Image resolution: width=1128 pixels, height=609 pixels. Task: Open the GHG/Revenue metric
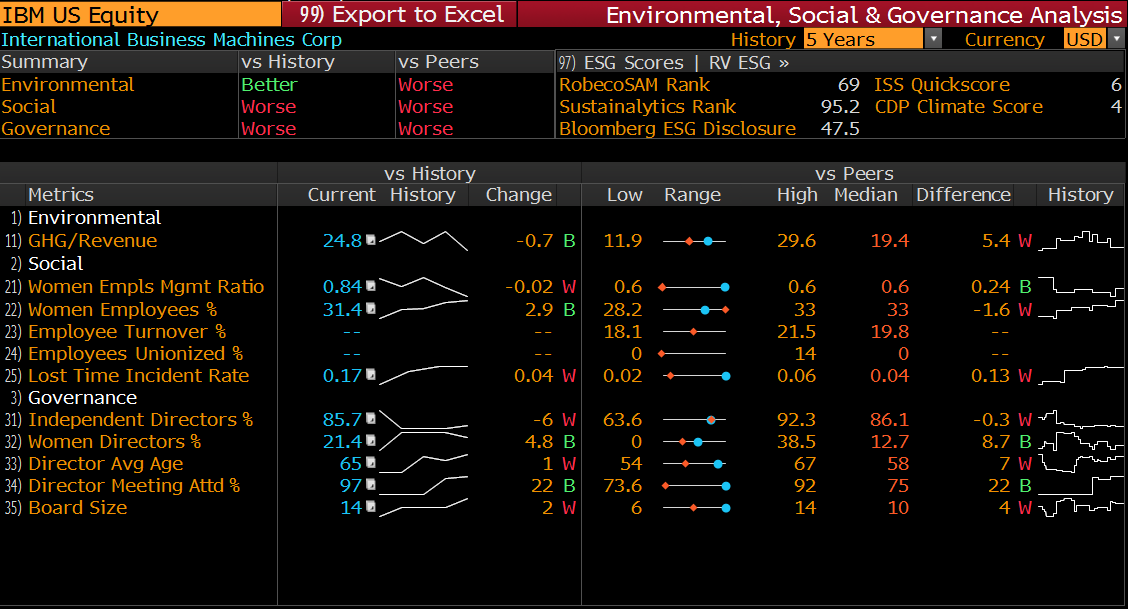(92, 240)
